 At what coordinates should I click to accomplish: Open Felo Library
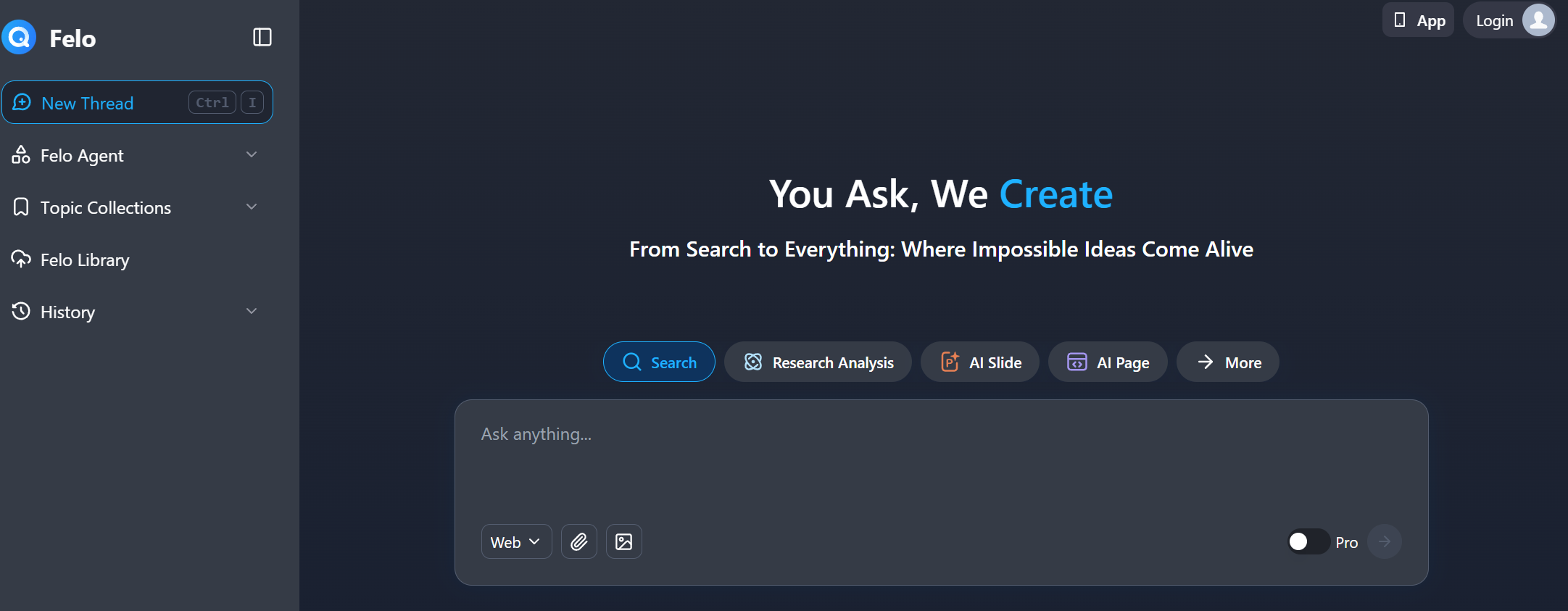[137, 259]
